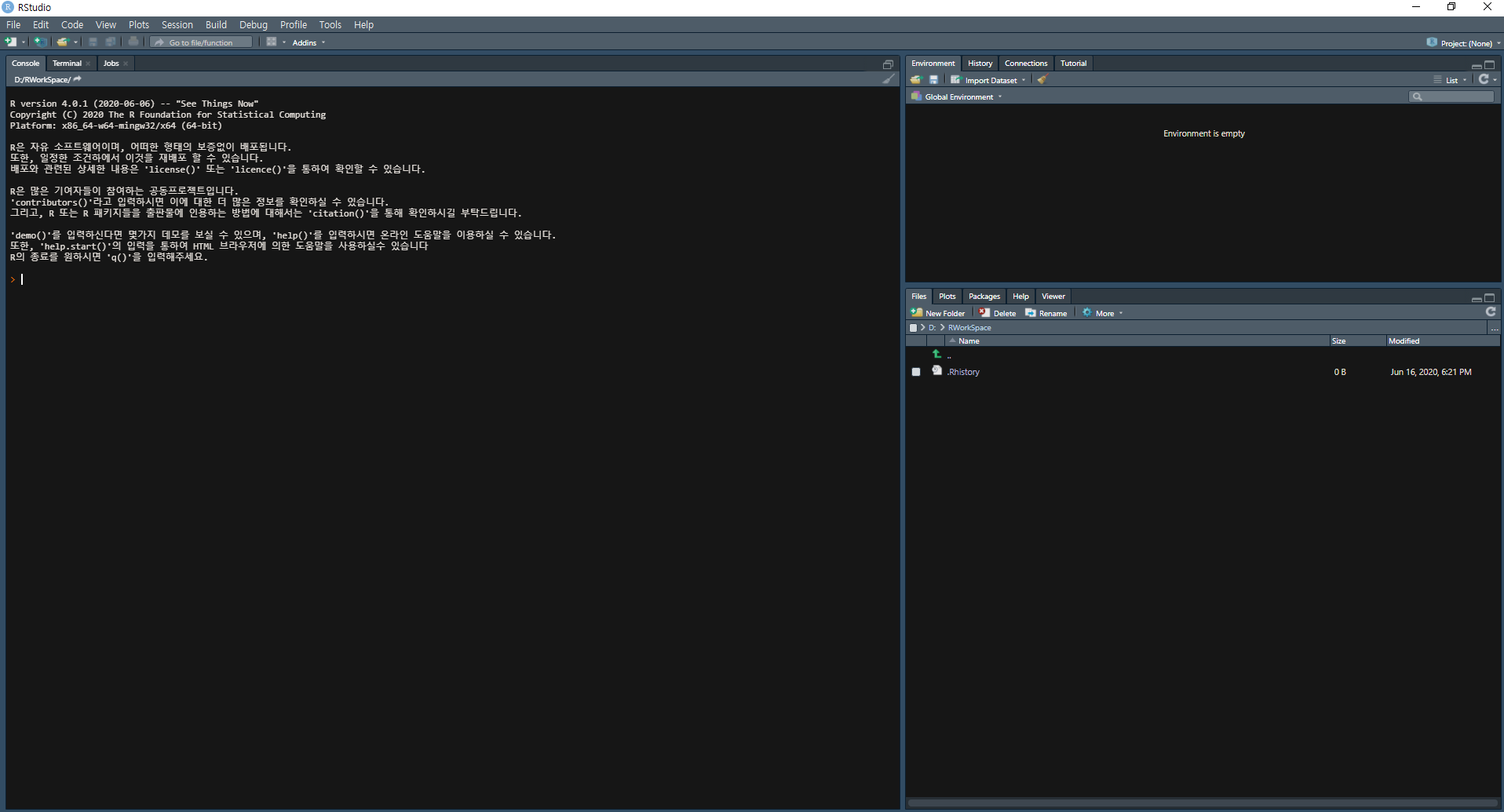Clear environment objects with the broom icon
Screen dimensions: 1504x812
[x=1042, y=80]
